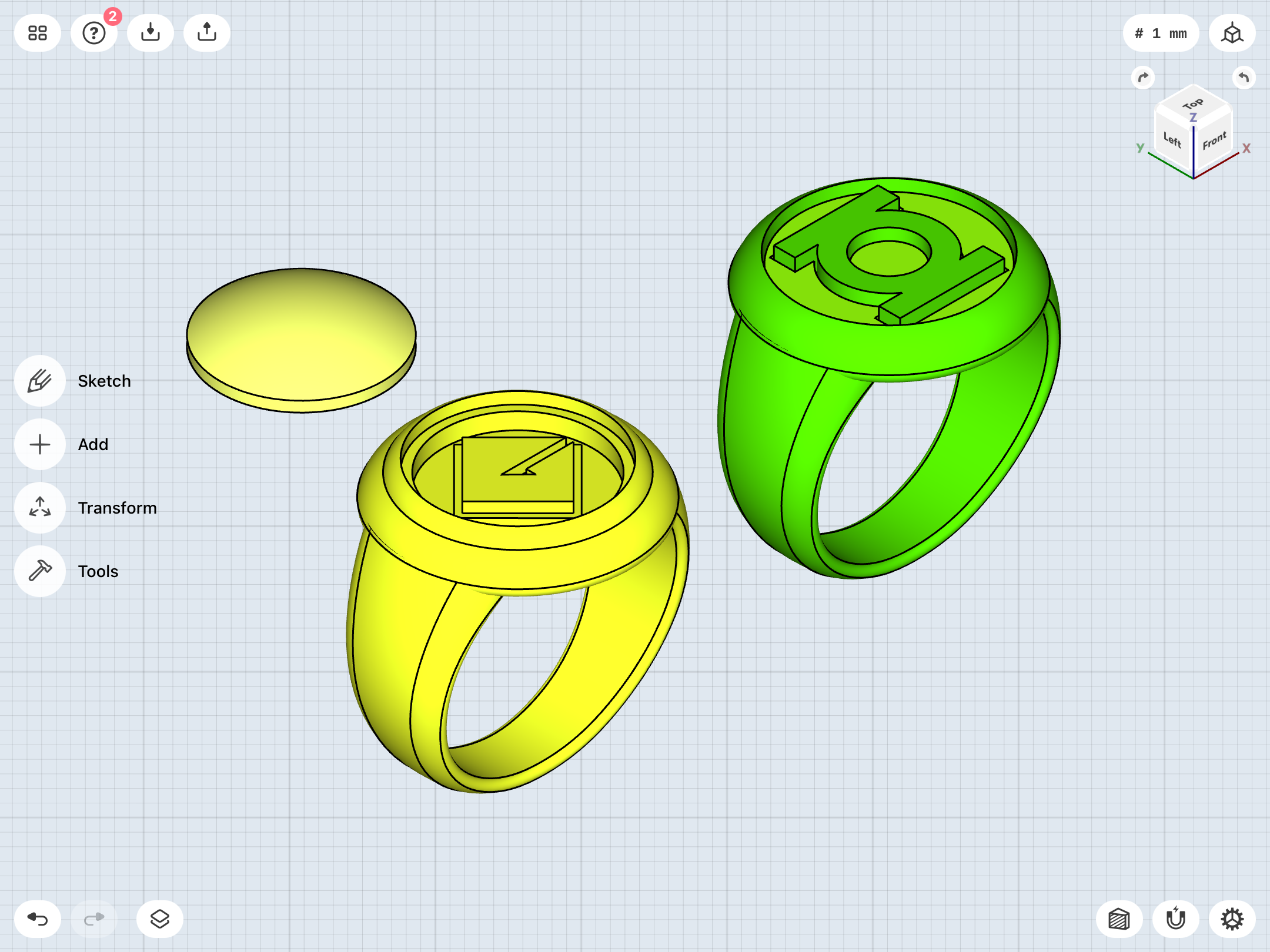Toggle the orthographic view cube icon
The width and height of the screenshot is (1270, 952).
point(1232,33)
